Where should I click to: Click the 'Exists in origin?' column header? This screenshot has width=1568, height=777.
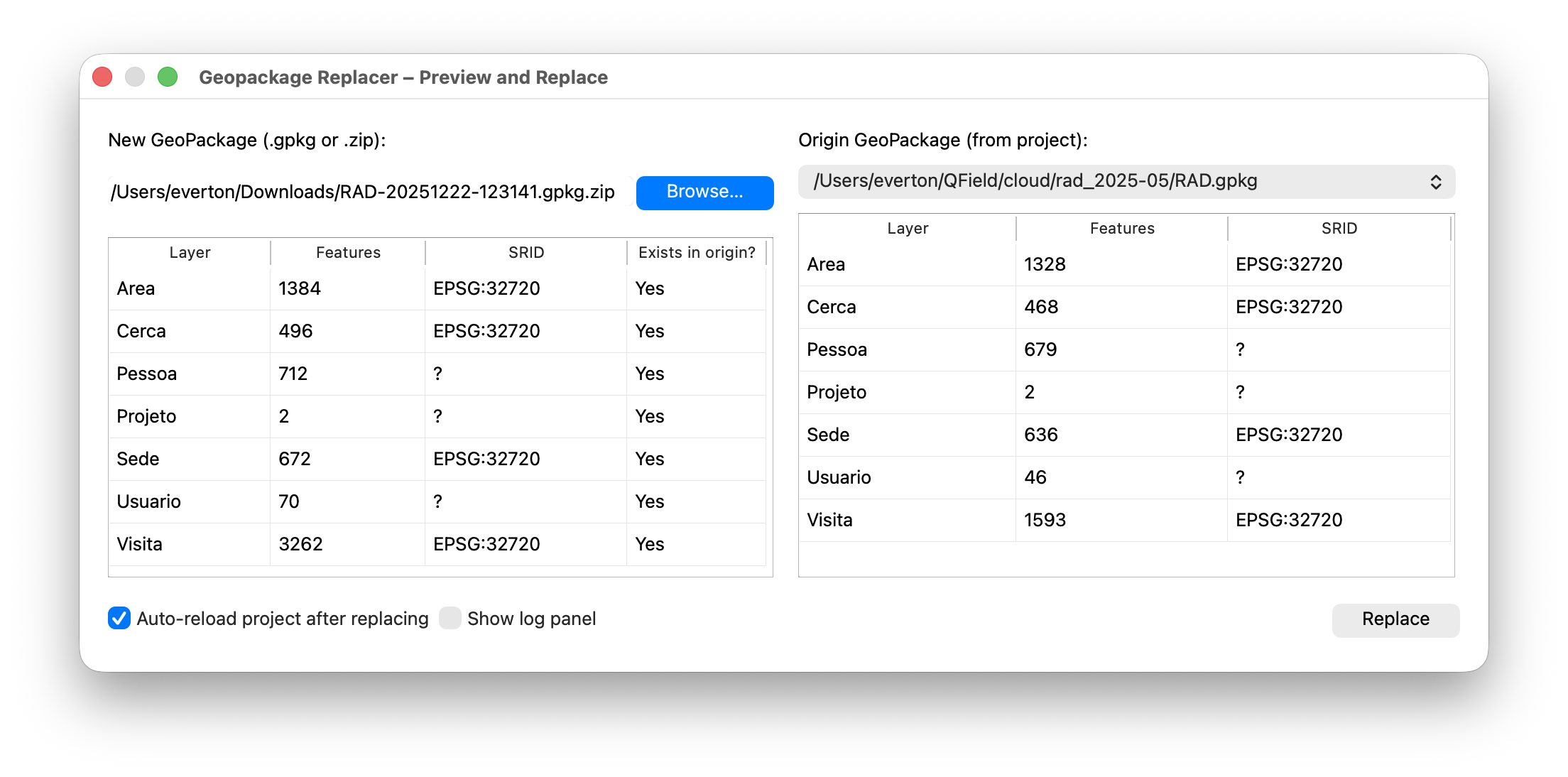click(x=697, y=253)
